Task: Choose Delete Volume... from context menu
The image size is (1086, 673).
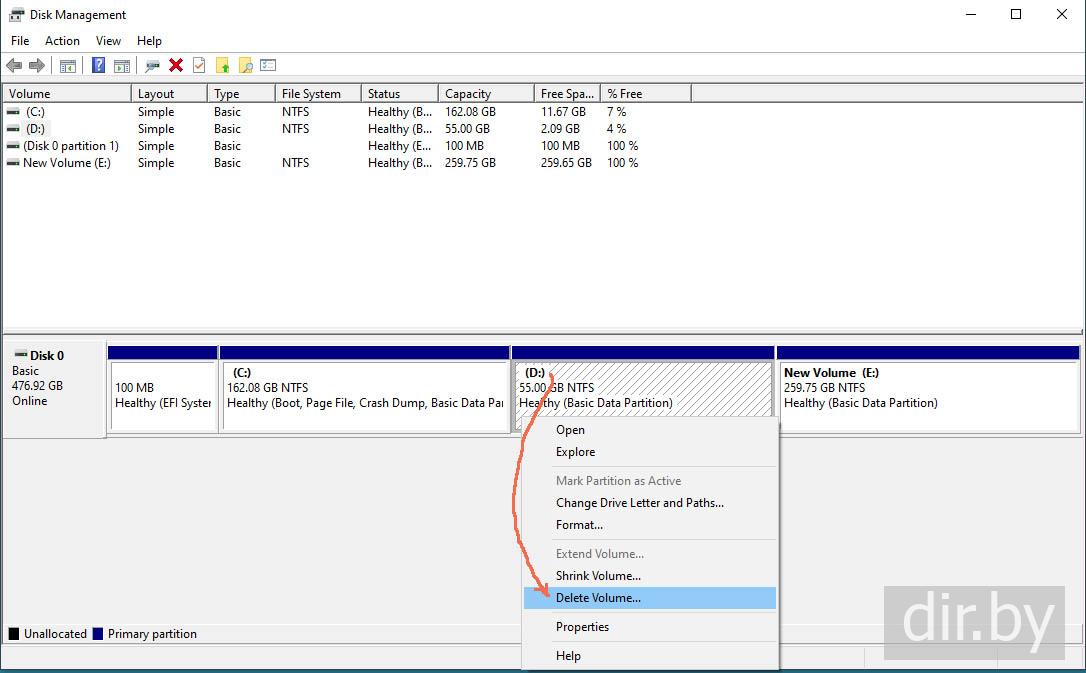Action: (598, 598)
